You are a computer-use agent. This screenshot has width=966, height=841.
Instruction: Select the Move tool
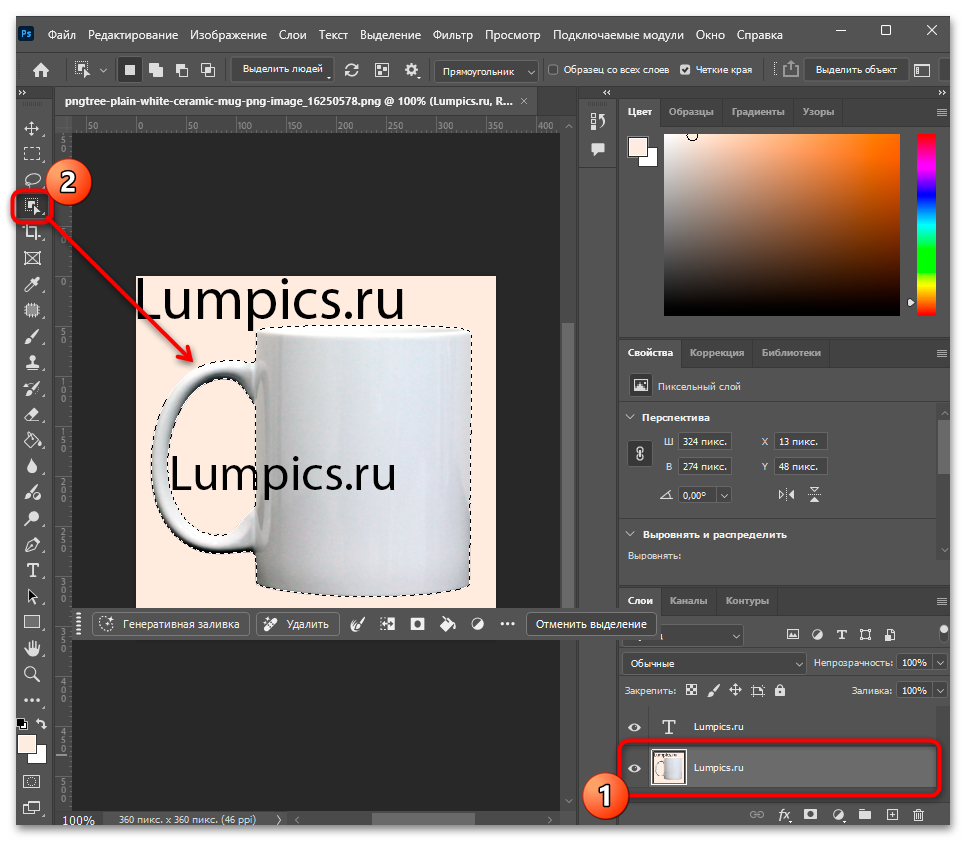pyautogui.click(x=32, y=128)
